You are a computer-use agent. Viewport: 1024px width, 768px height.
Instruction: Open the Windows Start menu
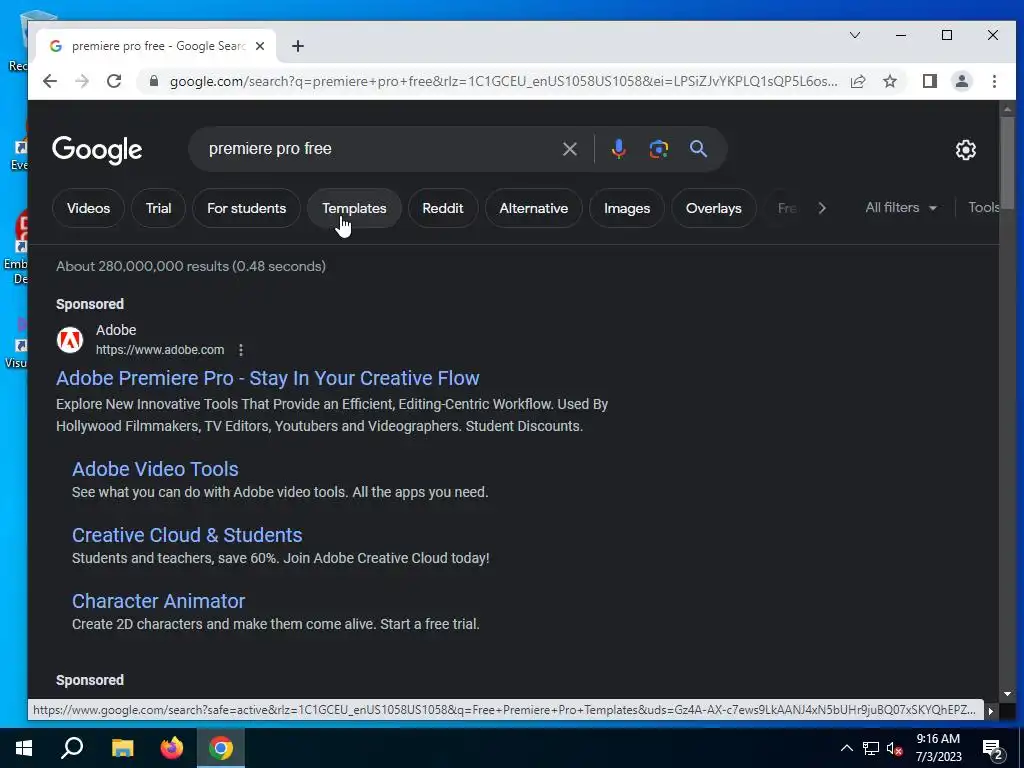24,748
